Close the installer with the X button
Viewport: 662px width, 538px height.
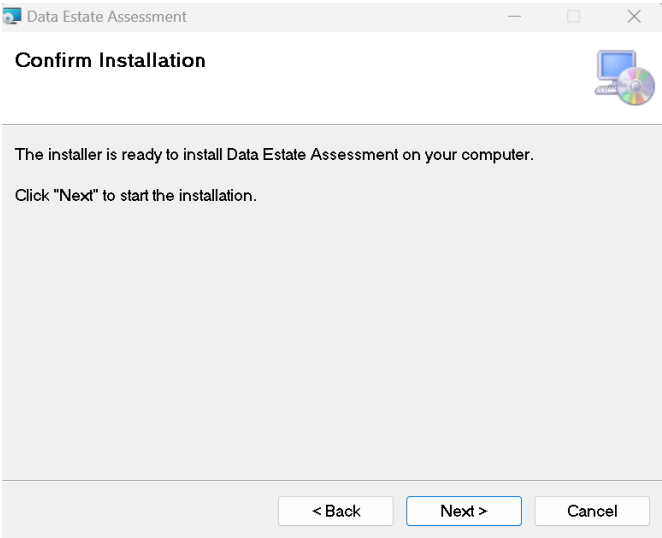[634, 16]
